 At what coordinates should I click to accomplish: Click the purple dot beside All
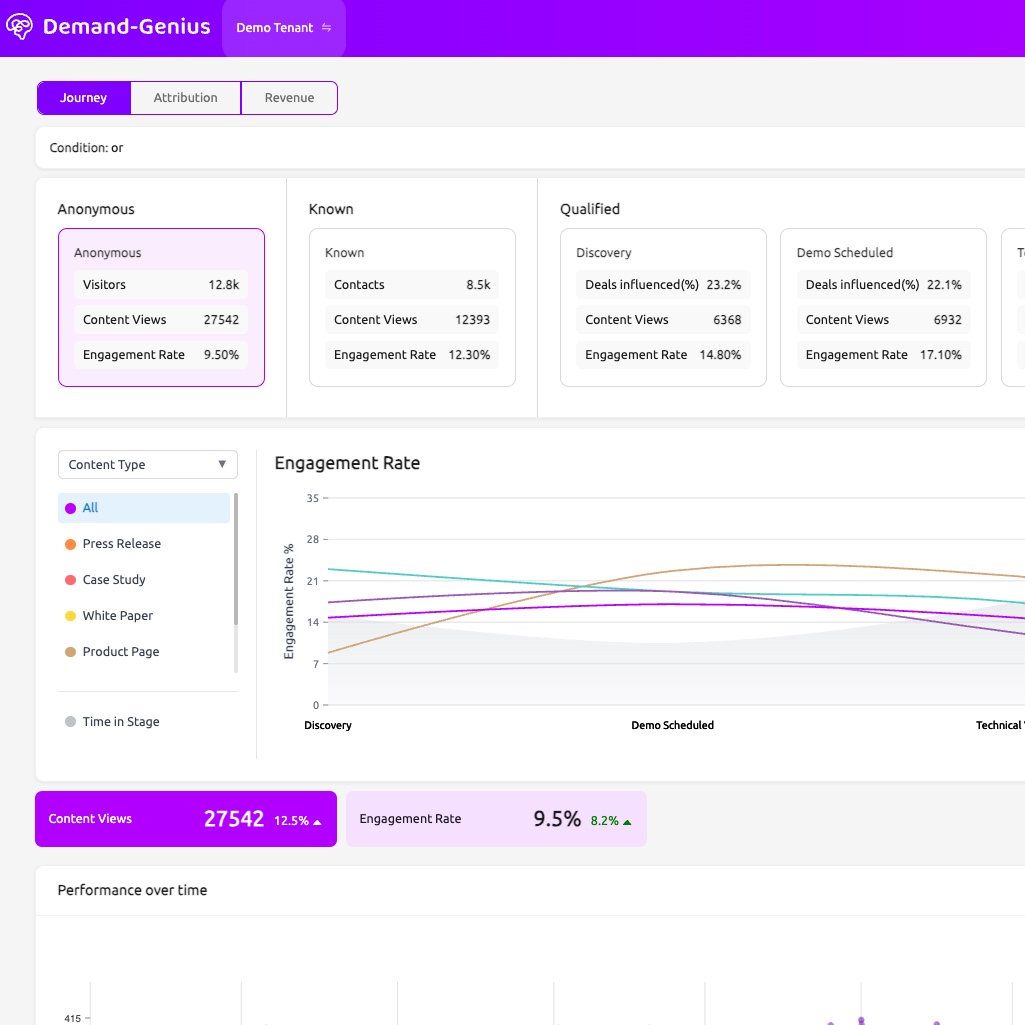tap(70, 508)
